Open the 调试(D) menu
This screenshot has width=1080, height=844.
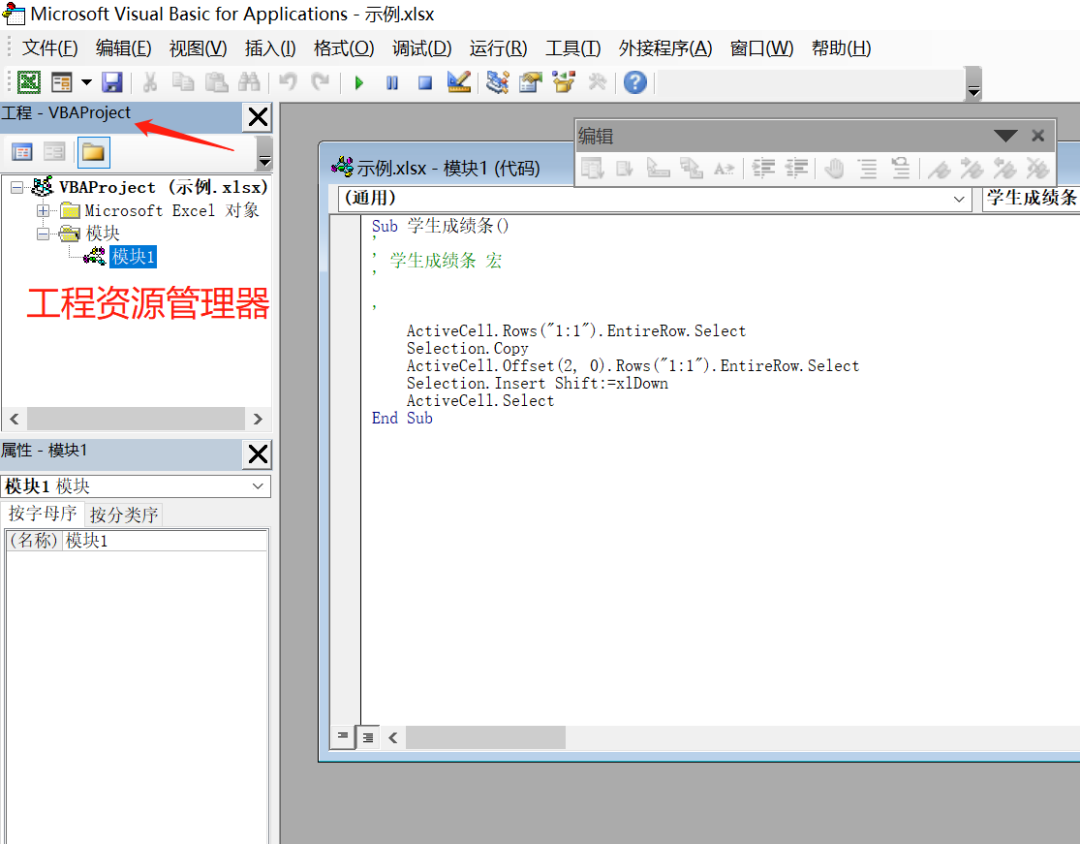(422, 48)
